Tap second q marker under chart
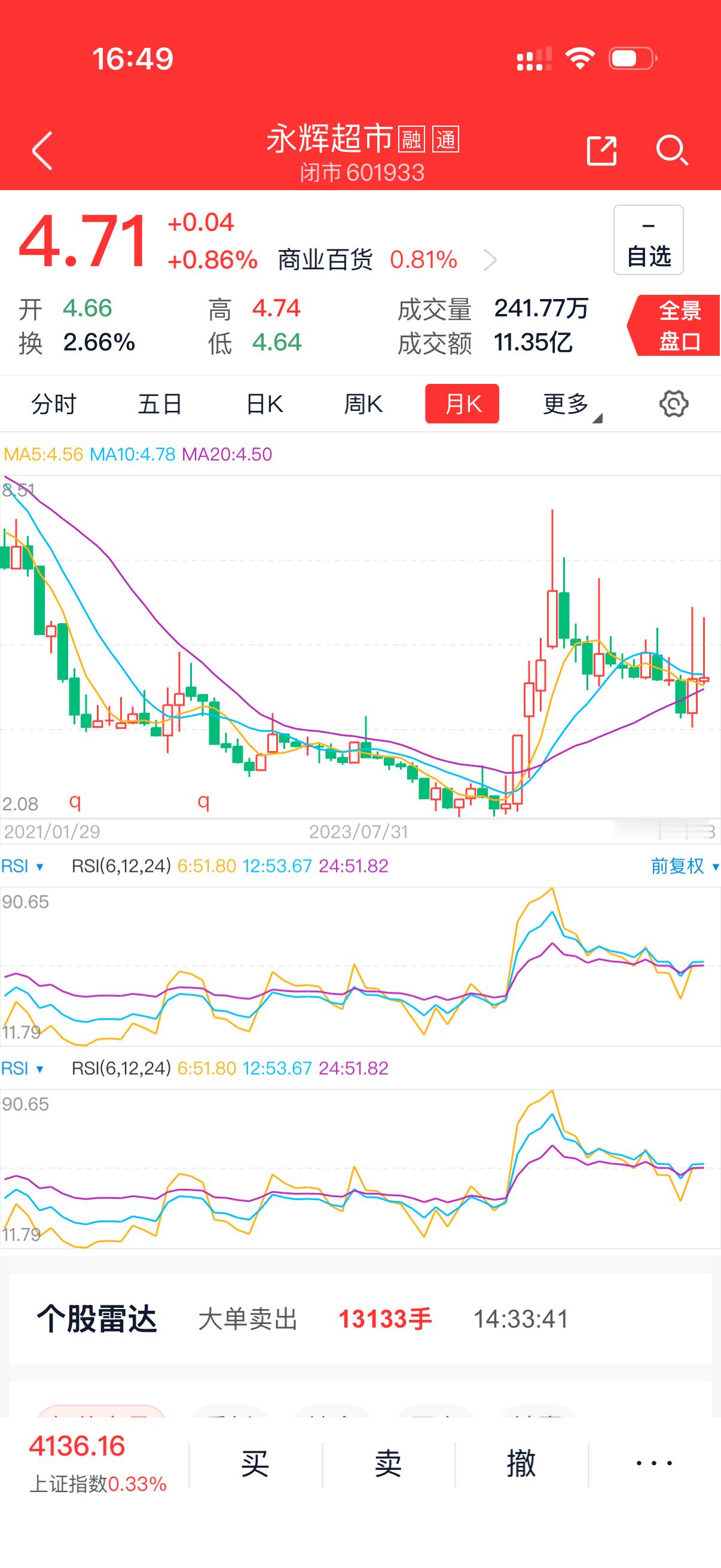 click(x=203, y=802)
